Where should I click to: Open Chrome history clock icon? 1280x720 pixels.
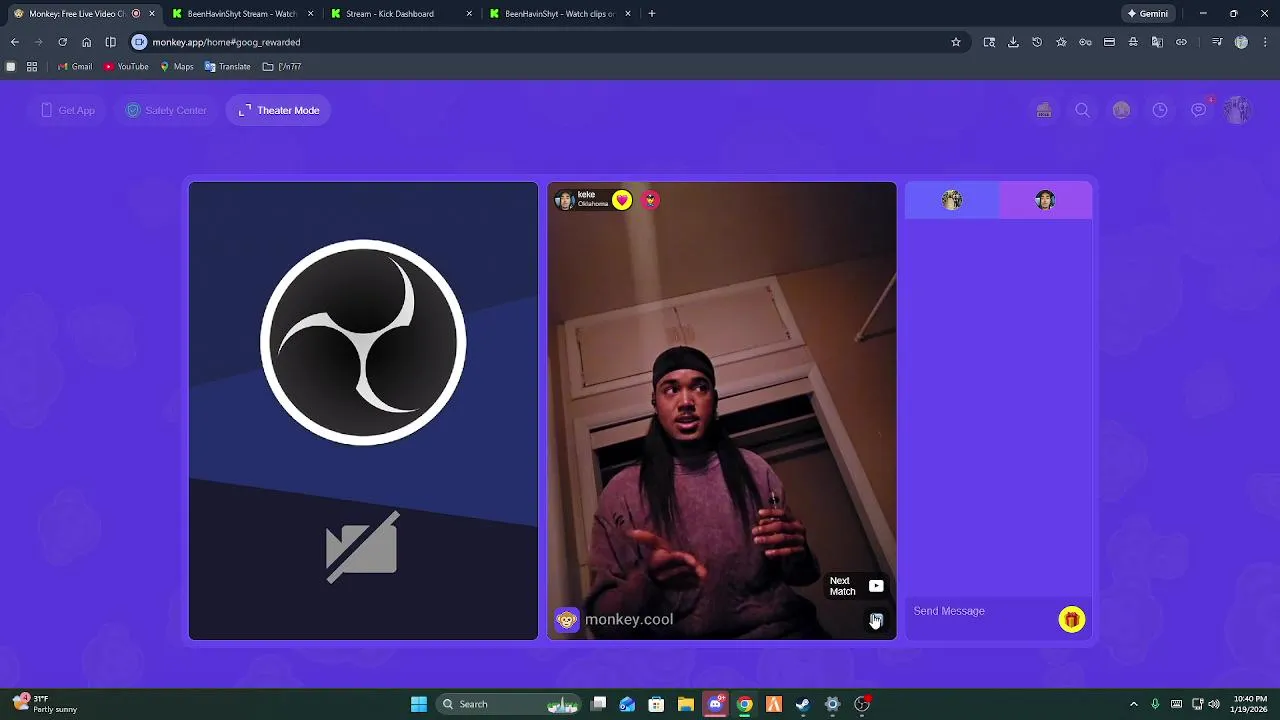(1037, 42)
